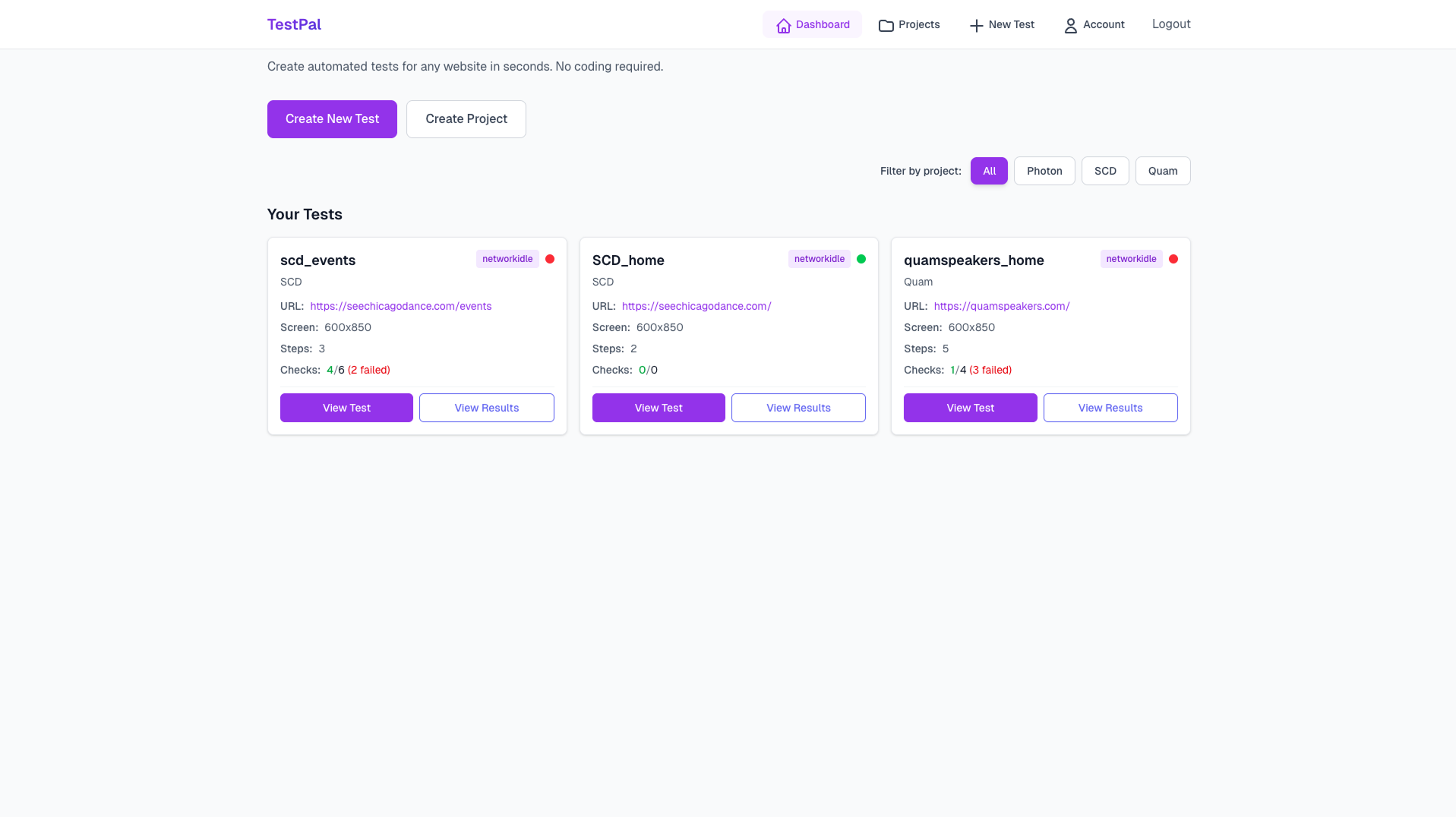Click the Logout option
Screen dimensions: 1456x817
click(x=1171, y=24)
